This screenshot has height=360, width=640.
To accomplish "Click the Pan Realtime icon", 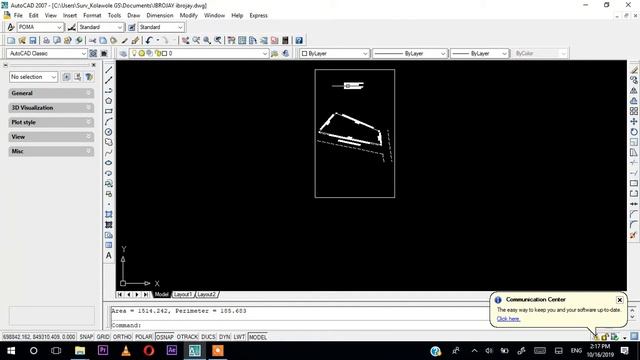I will (x=185, y=40).
